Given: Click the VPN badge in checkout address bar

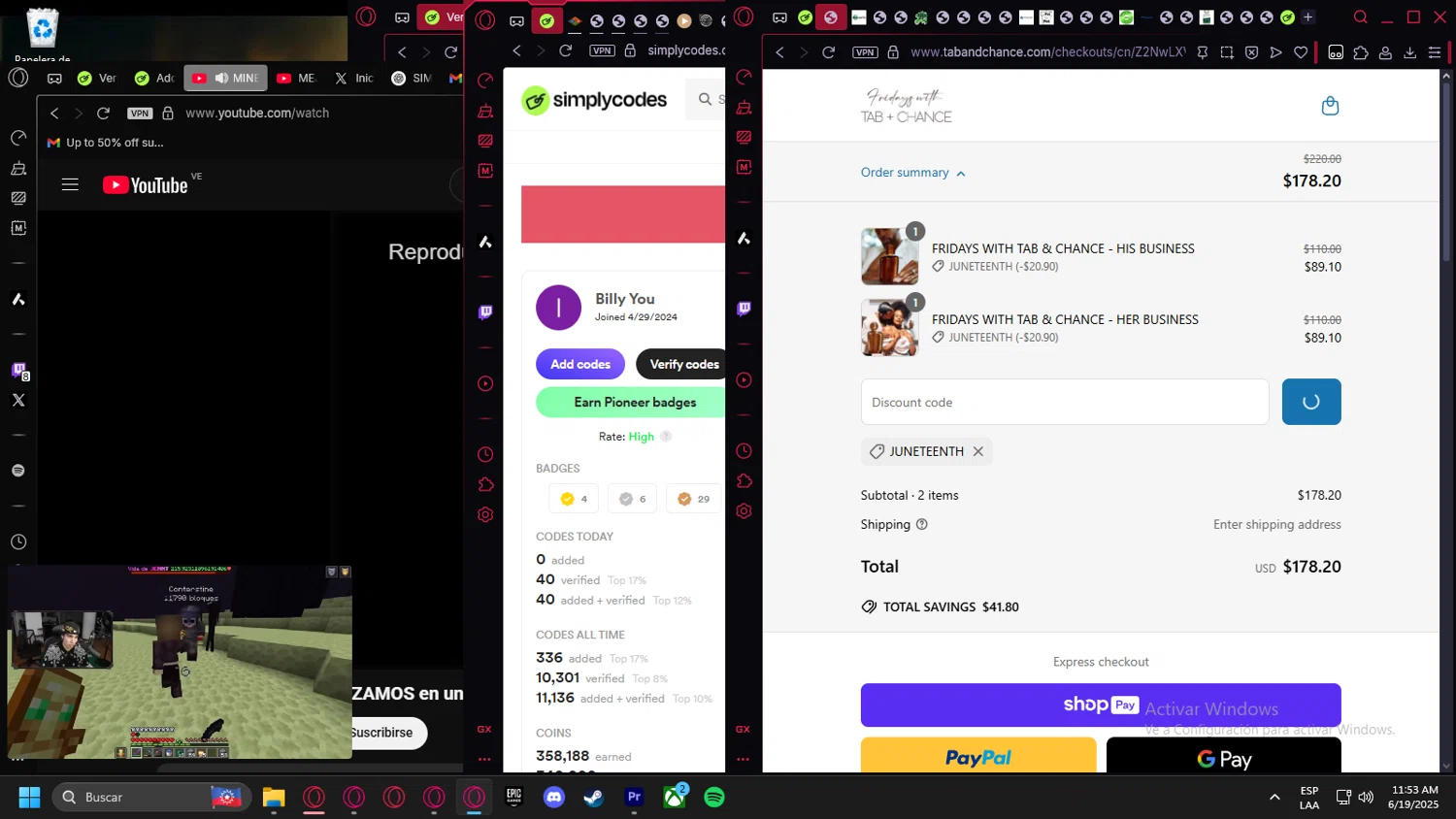Looking at the screenshot, I should (865, 52).
